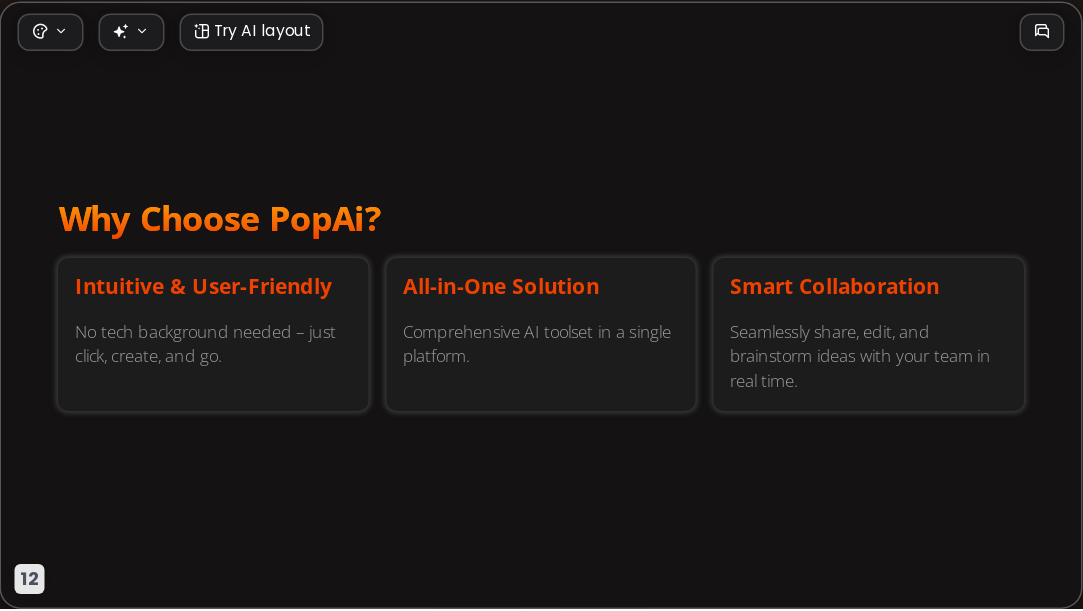Open the AI sparkle tools dropdown
Screen dimensions: 1083x611
(131, 32)
